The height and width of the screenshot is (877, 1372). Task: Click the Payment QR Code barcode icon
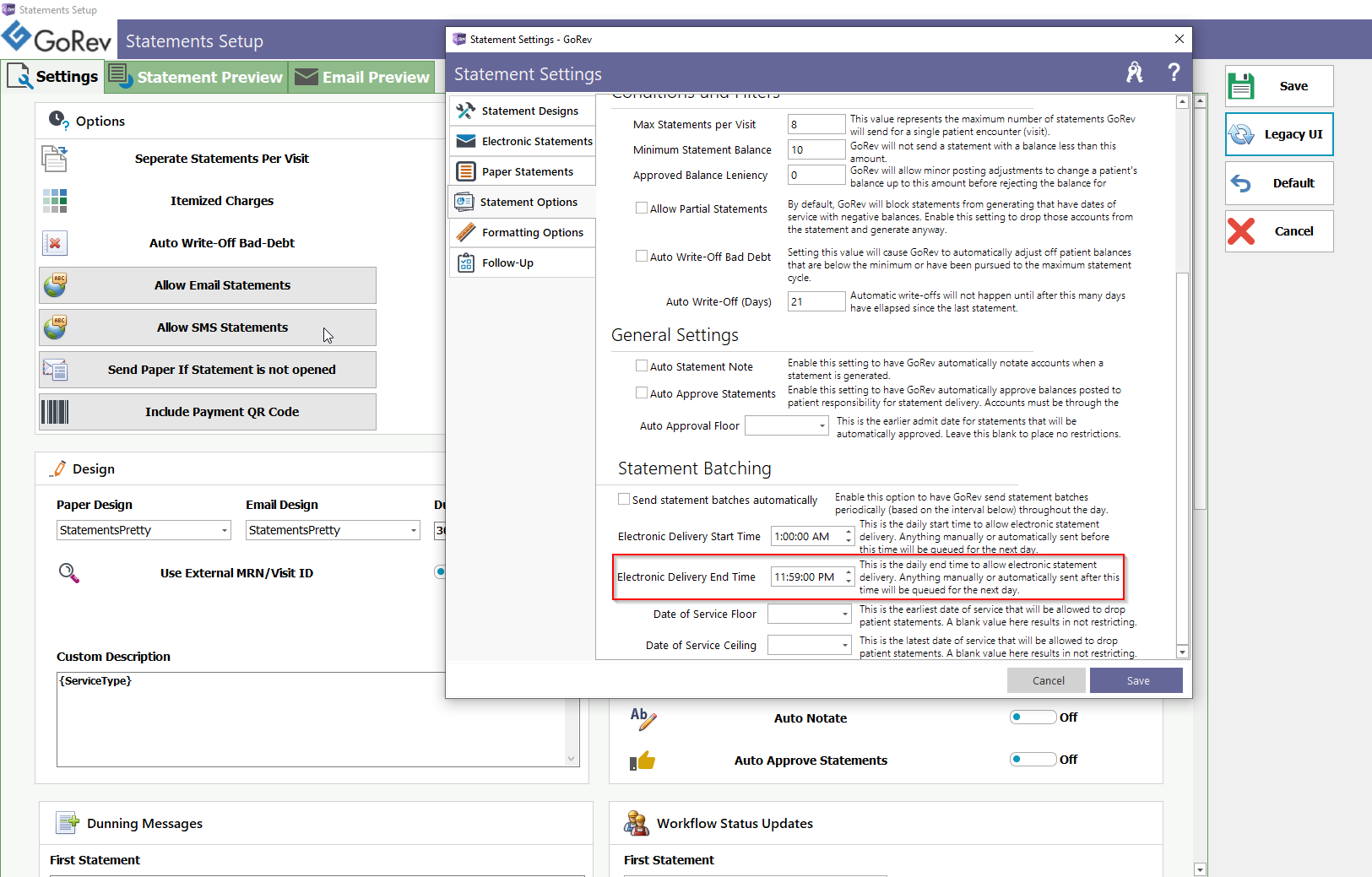click(55, 412)
